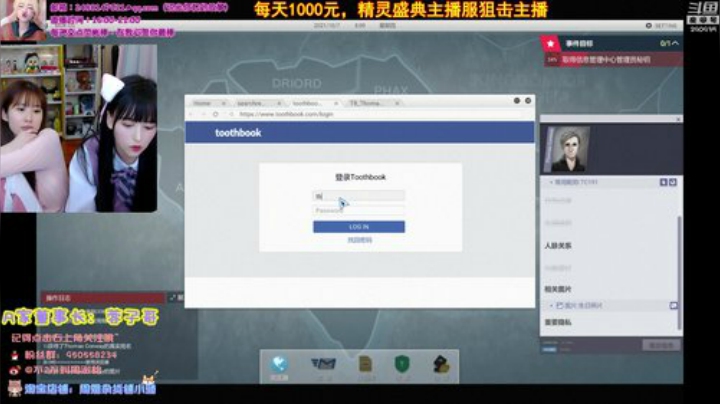The width and height of the screenshot is (720, 404).
Task: Click the browser address bar URL
Action: (x=286, y=114)
